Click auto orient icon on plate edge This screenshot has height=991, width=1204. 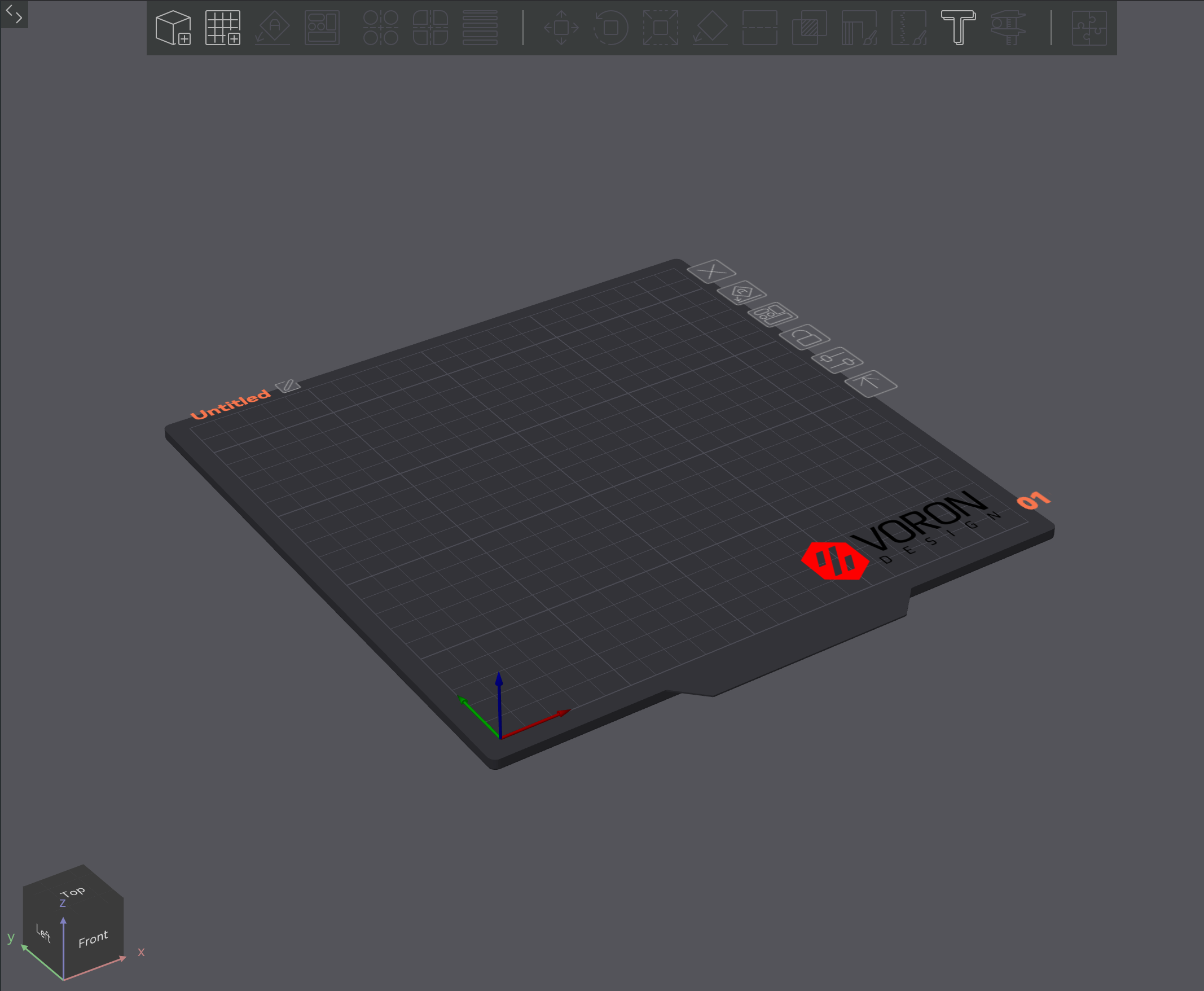(x=742, y=293)
